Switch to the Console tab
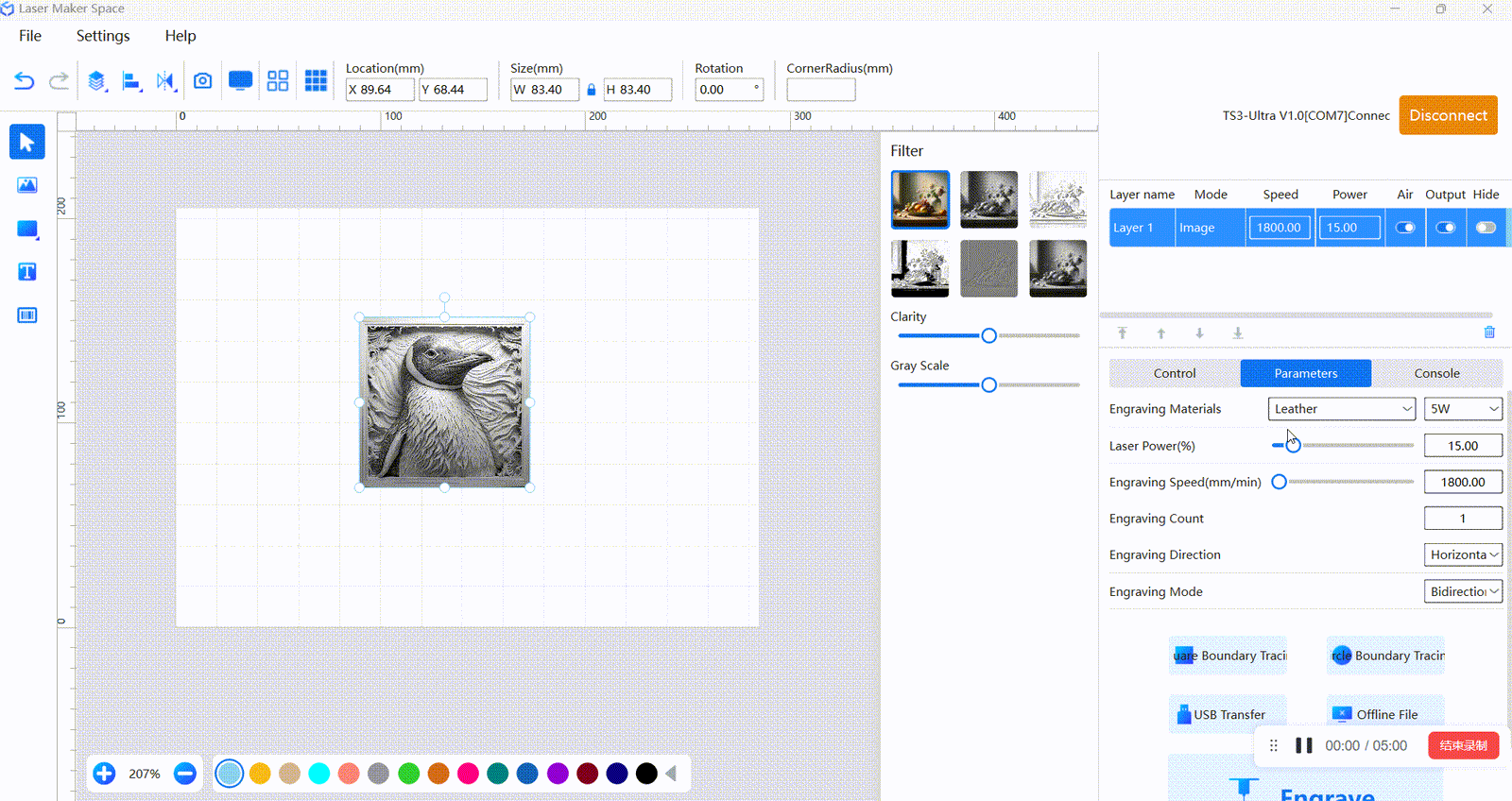This screenshot has height=801, width=1512. pyautogui.click(x=1436, y=373)
